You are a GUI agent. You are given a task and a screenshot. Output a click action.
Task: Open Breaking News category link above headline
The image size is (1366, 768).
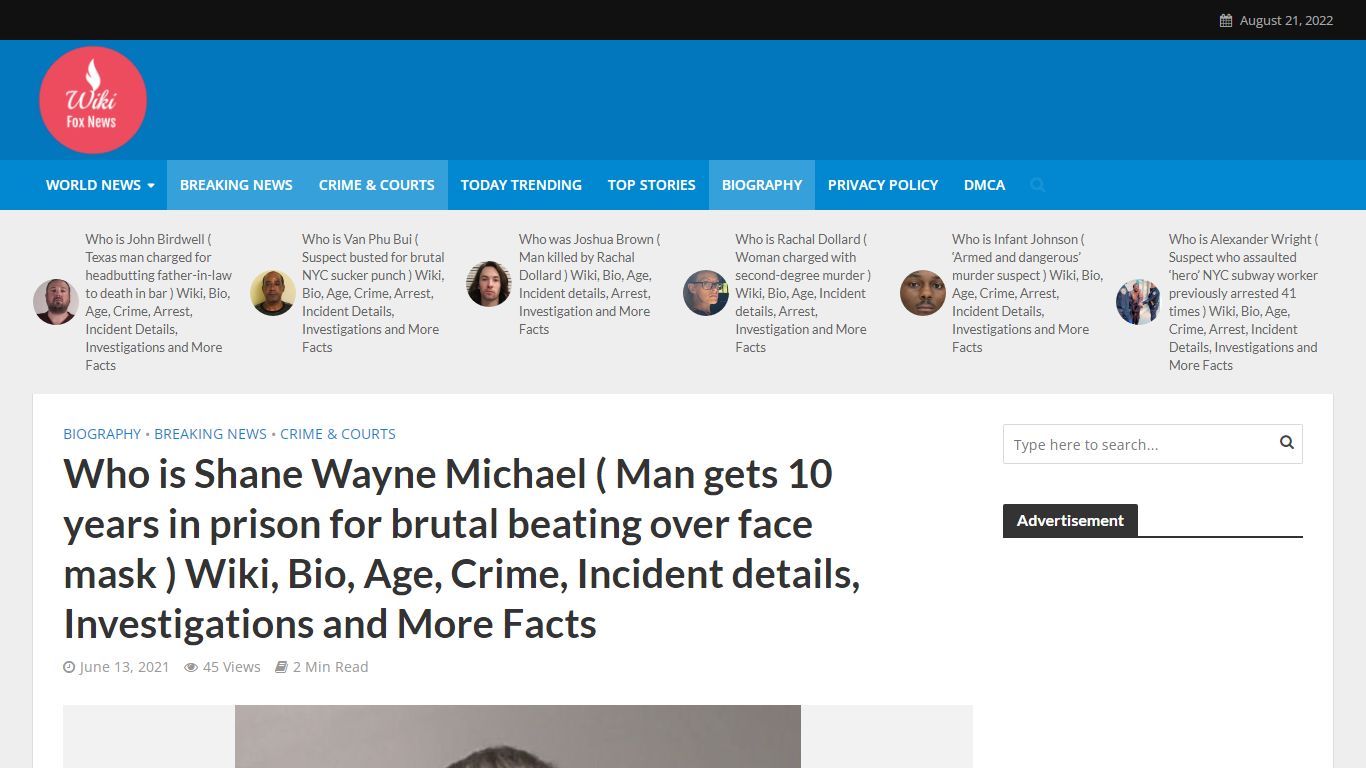click(210, 434)
